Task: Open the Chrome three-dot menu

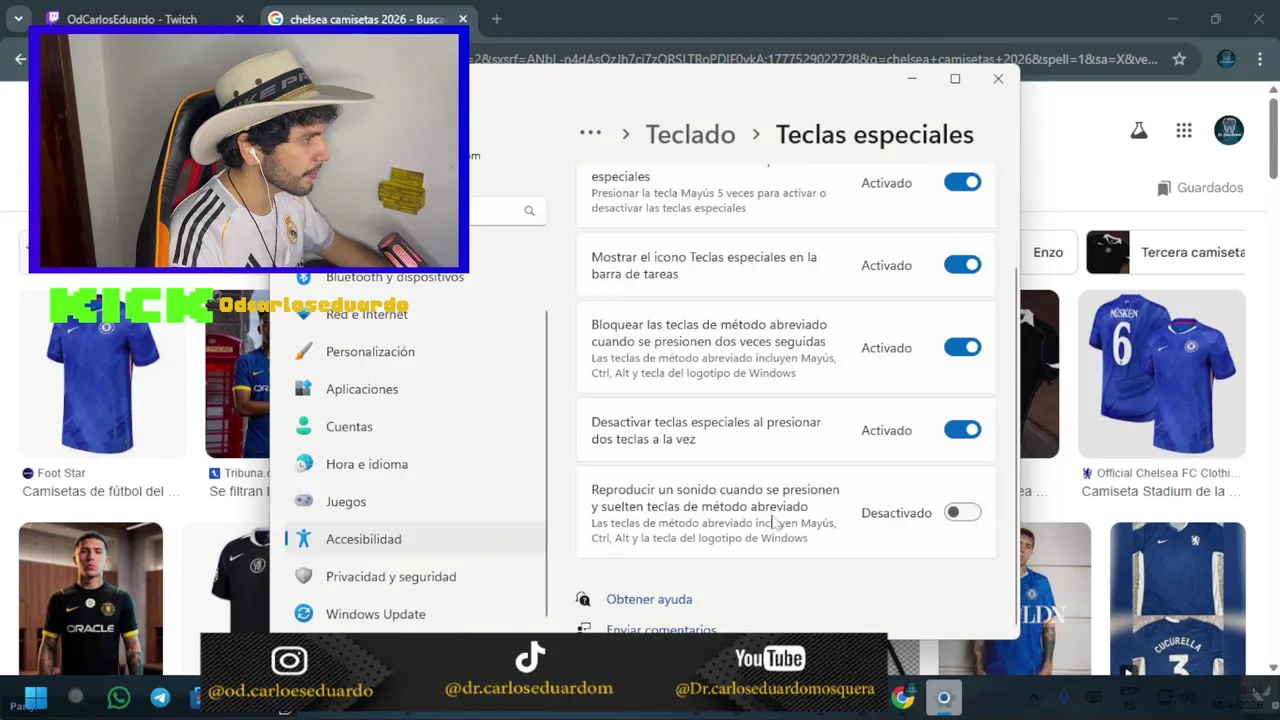Action: pos(1259,59)
